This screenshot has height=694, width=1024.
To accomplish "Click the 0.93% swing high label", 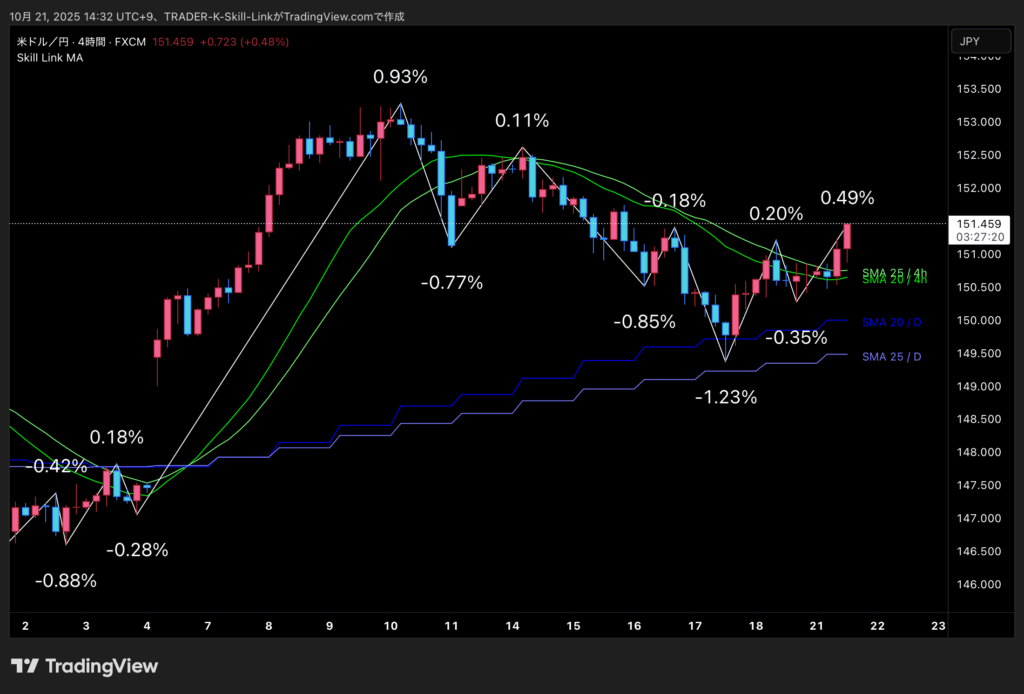I will point(400,77).
